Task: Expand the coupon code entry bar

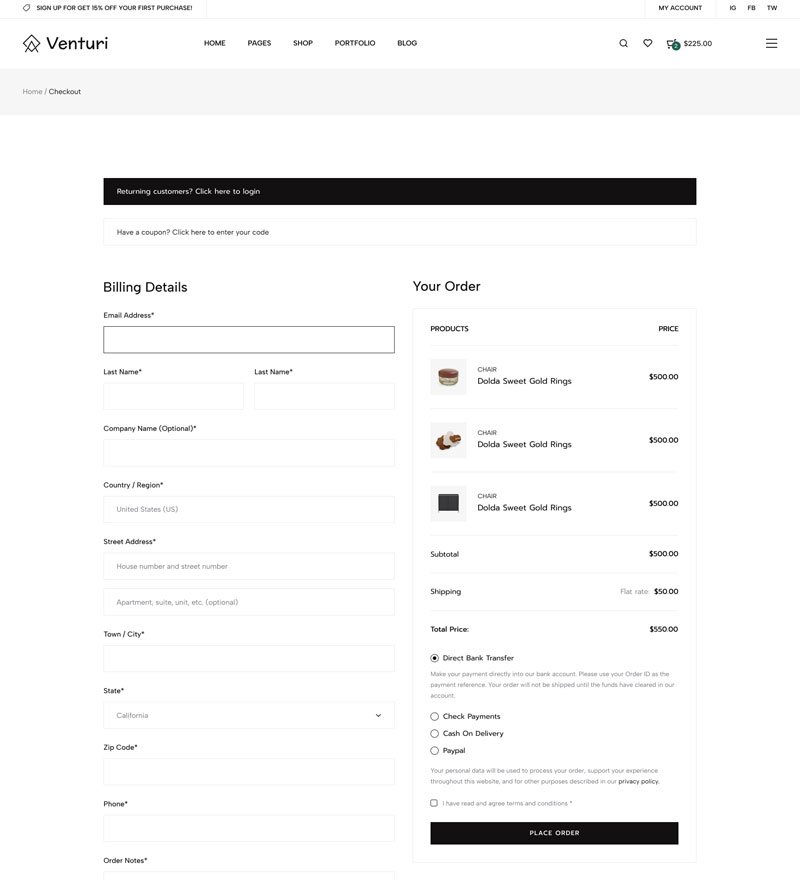Action: (x=399, y=232)
